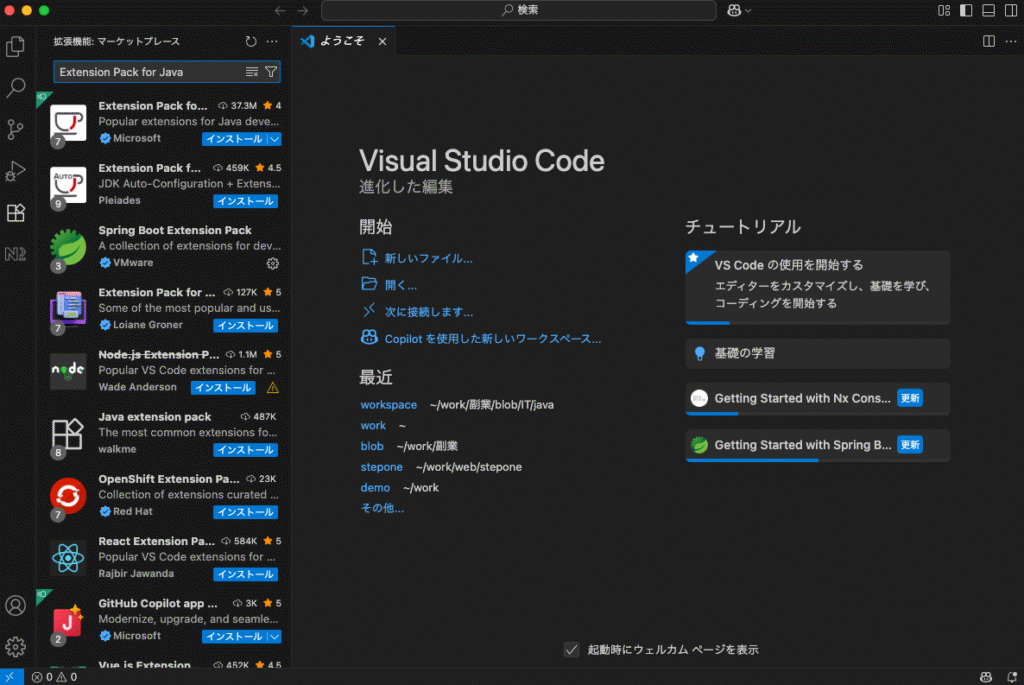Show more recent items via その他

382,508
